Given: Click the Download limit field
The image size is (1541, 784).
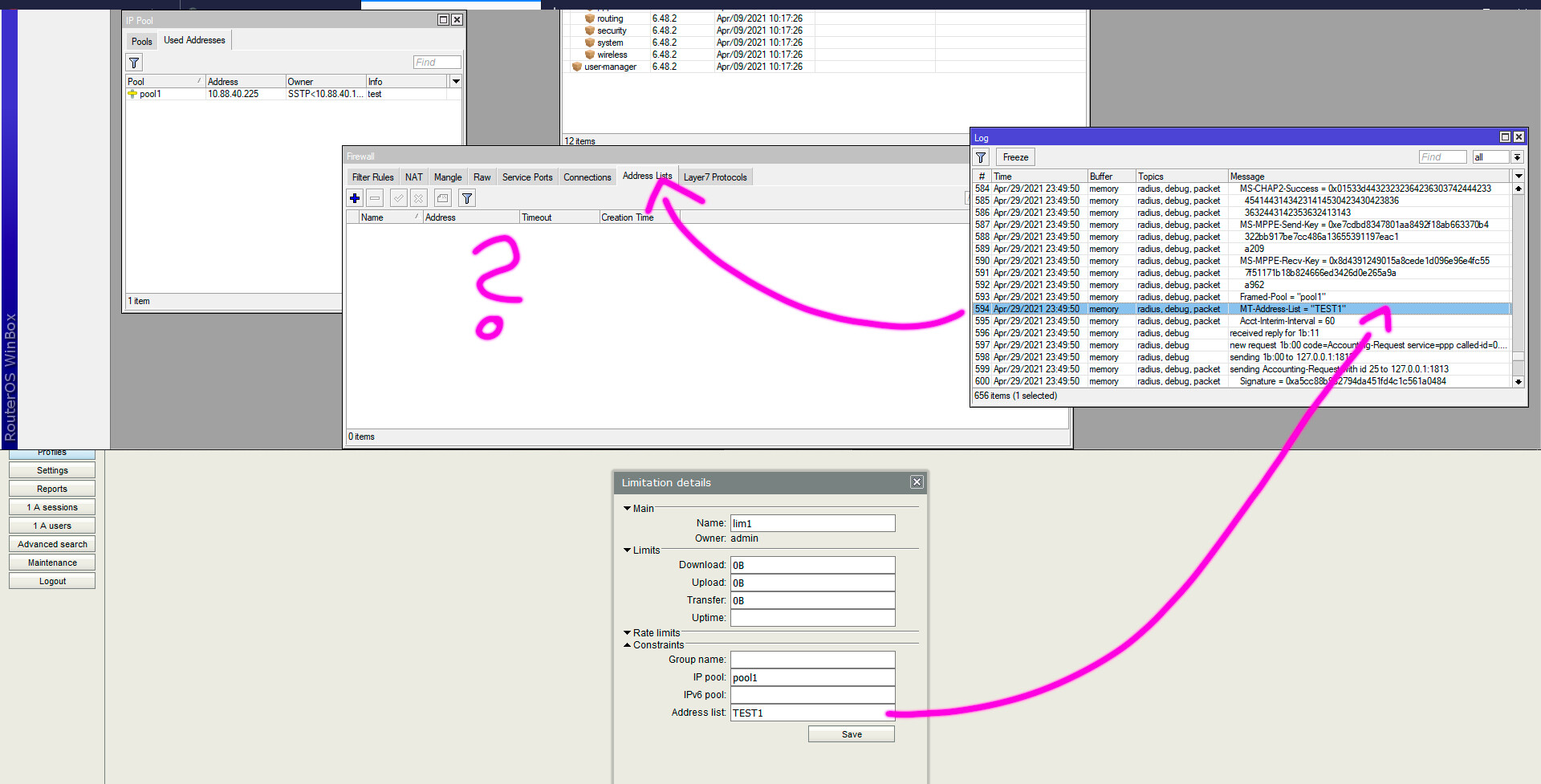Looking at the screenshot, I should pyautogui.click(x=812, y=565).
